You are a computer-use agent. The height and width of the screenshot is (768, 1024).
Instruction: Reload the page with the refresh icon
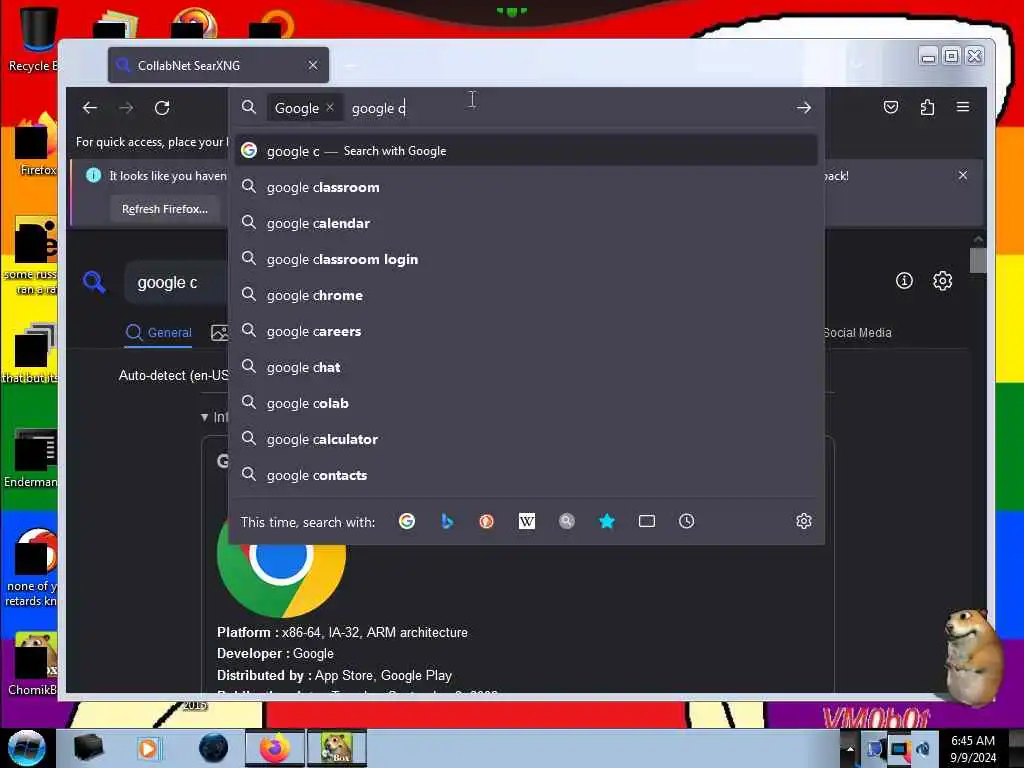tap(162, 108)
